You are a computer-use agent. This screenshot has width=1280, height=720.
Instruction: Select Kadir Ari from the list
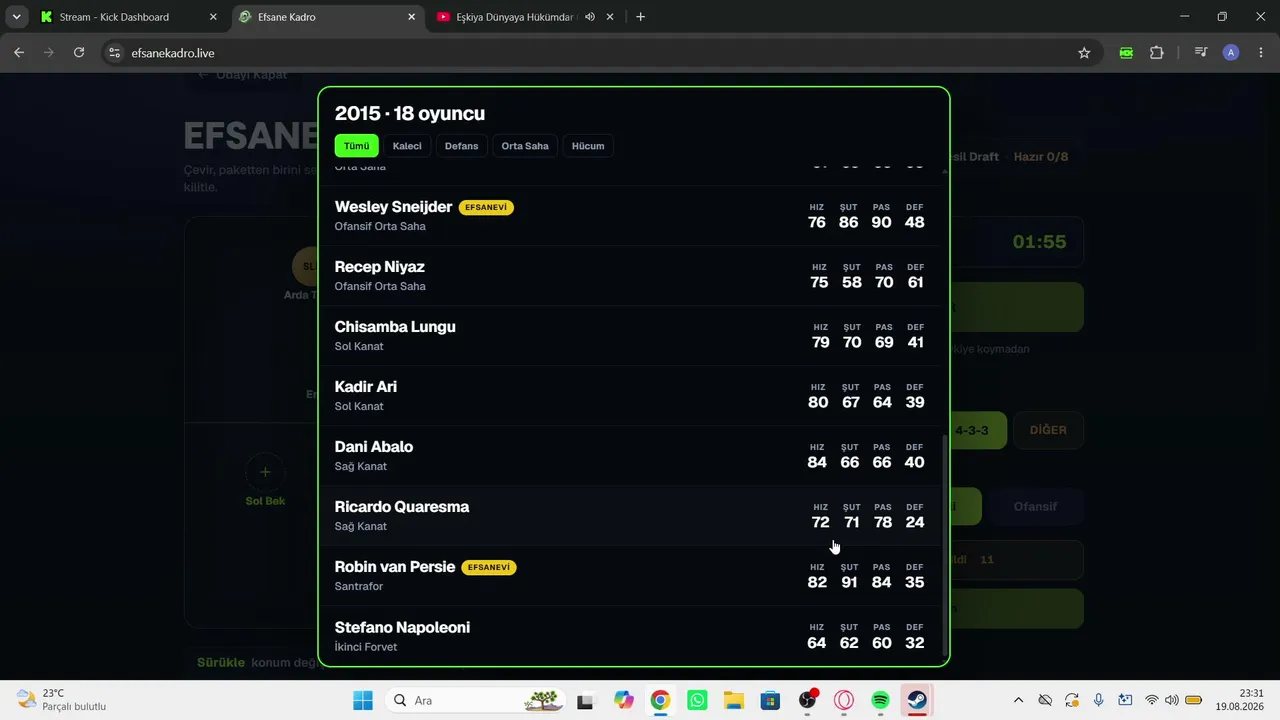(x=630, y=396)
